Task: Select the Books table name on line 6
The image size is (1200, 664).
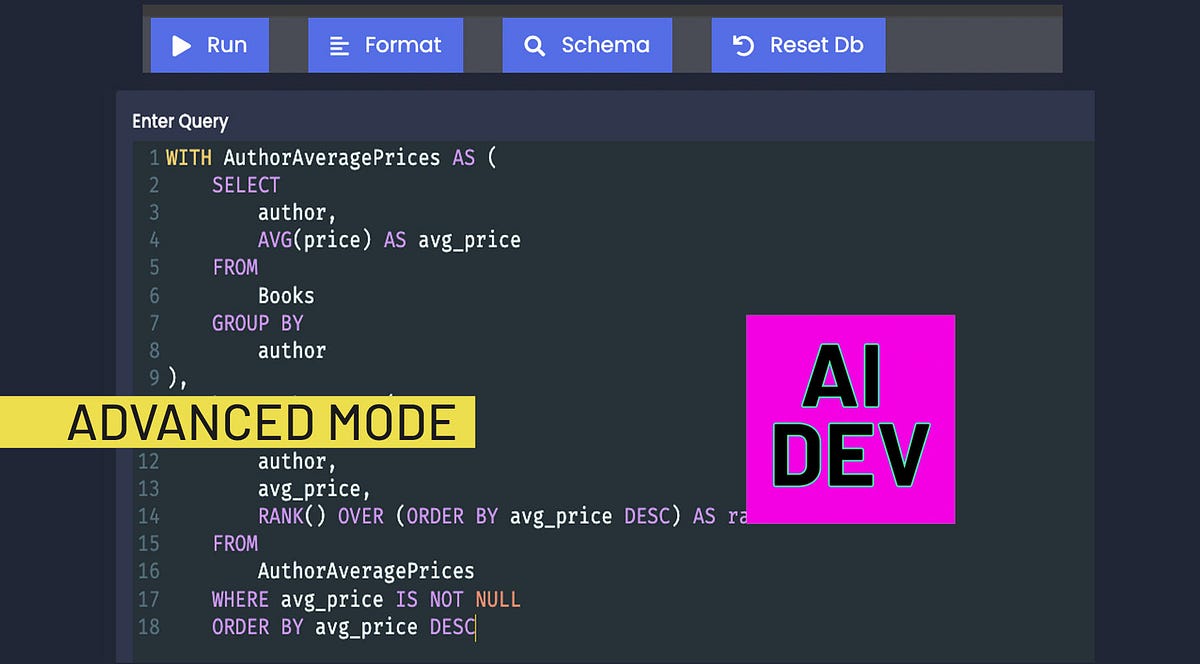Action: coord(286,295)
